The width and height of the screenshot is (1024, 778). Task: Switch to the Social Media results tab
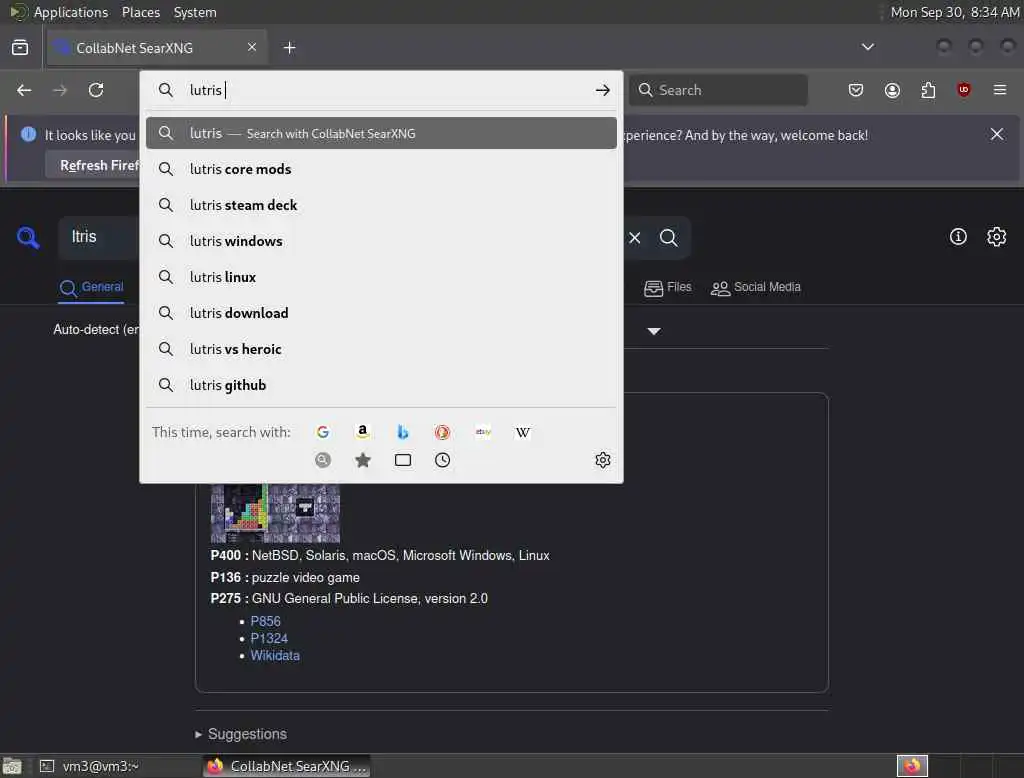(756, 287)
